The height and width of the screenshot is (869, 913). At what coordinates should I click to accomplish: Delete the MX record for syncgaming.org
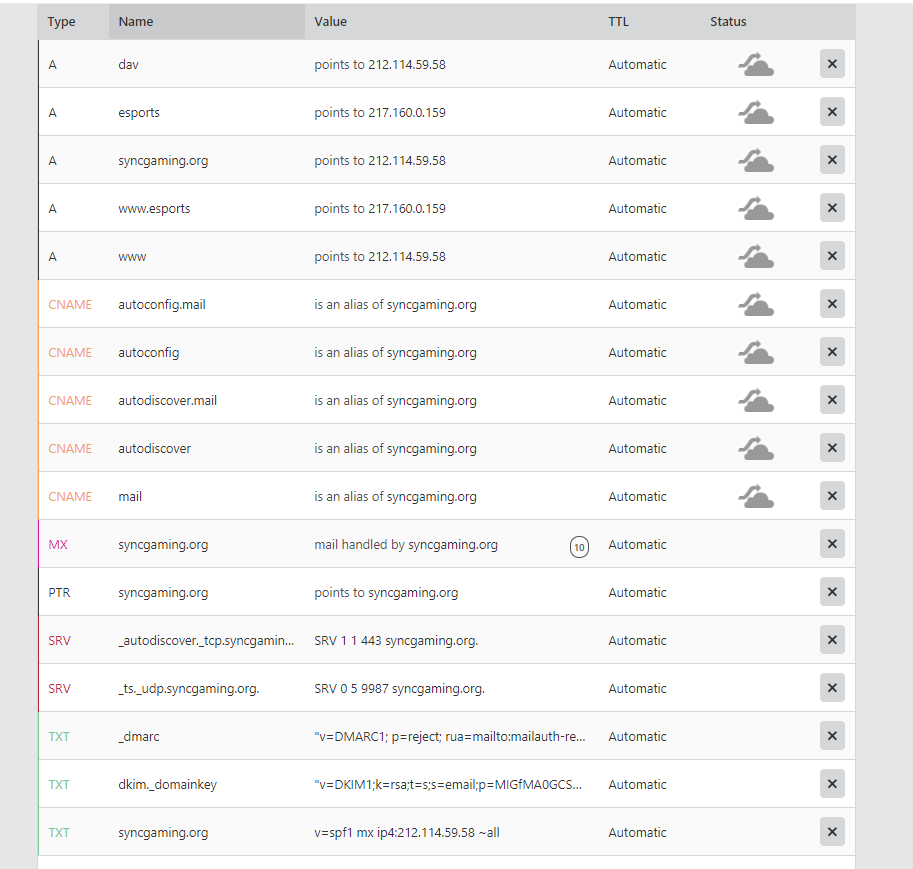pos(832,543)
